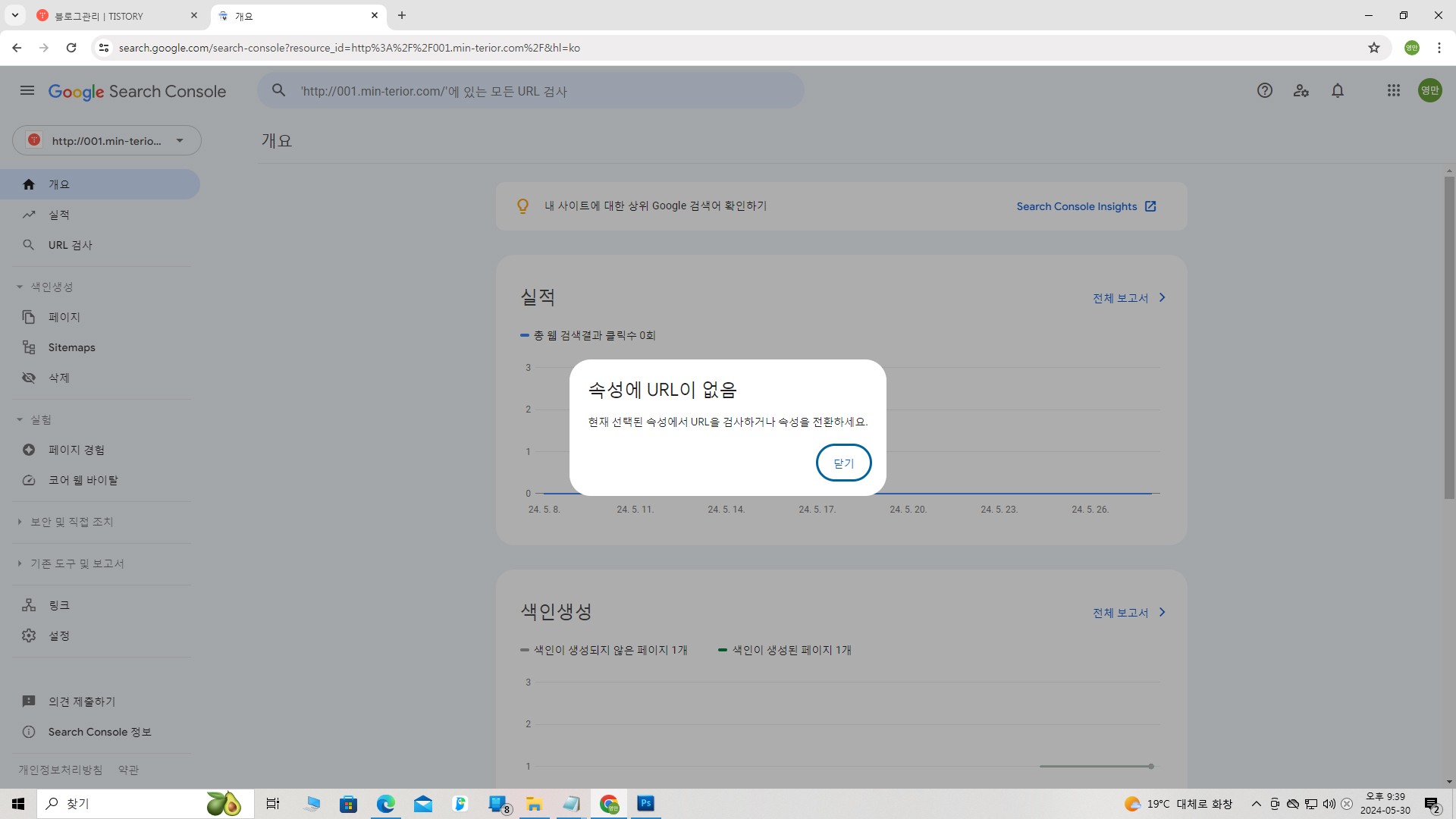1456x819 pixels.
Task: Open 설정 gear in the sidebar
Action: pos(59,635)
